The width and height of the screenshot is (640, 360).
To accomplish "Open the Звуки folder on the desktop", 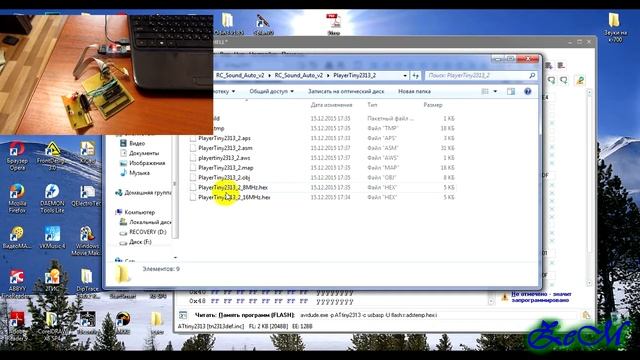I will pyautogui.click(x=614, y=28).
